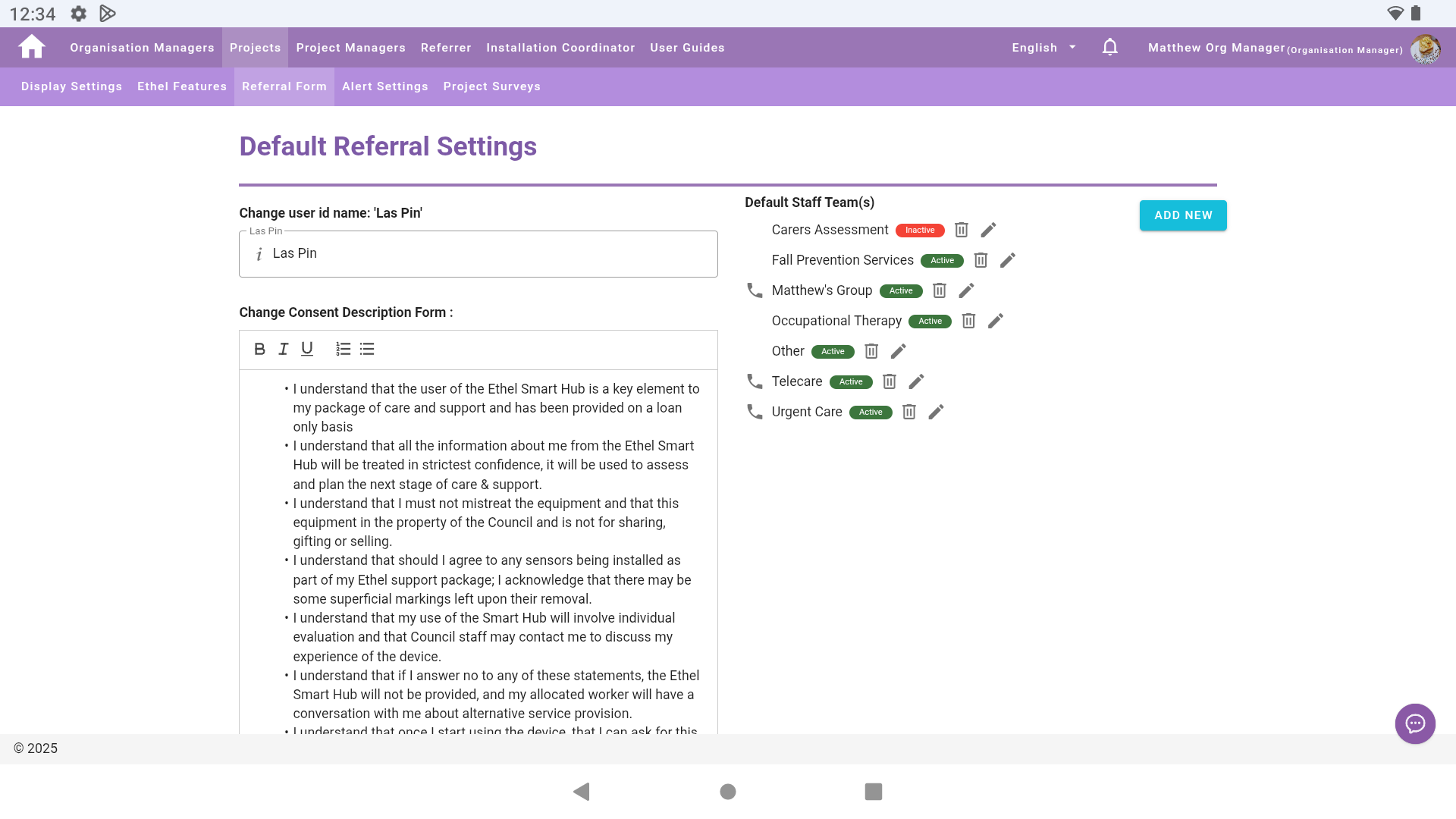Open the English language dropdown

tap(1044, 47)
